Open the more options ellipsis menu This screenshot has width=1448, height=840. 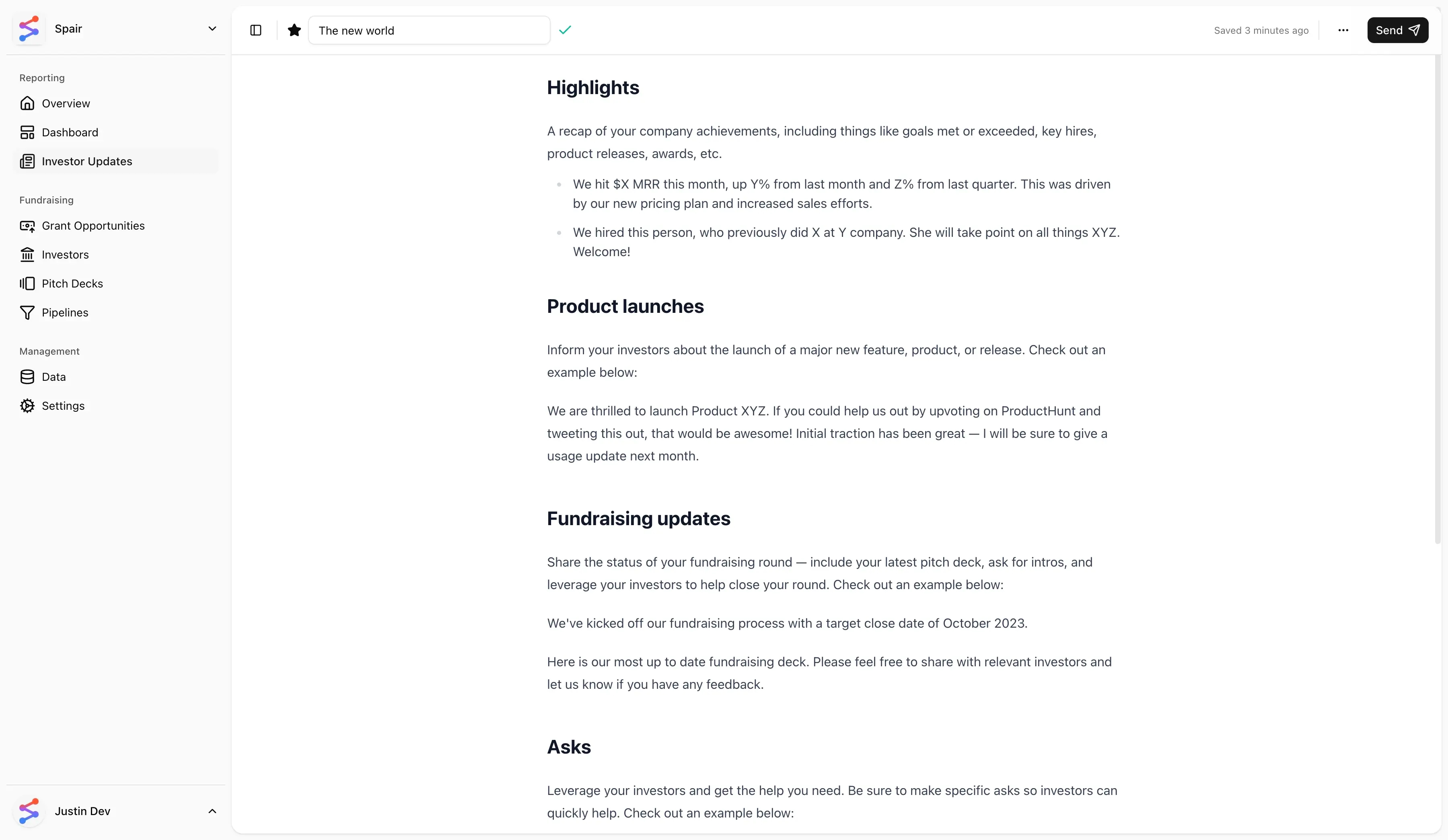[1343, 31]
